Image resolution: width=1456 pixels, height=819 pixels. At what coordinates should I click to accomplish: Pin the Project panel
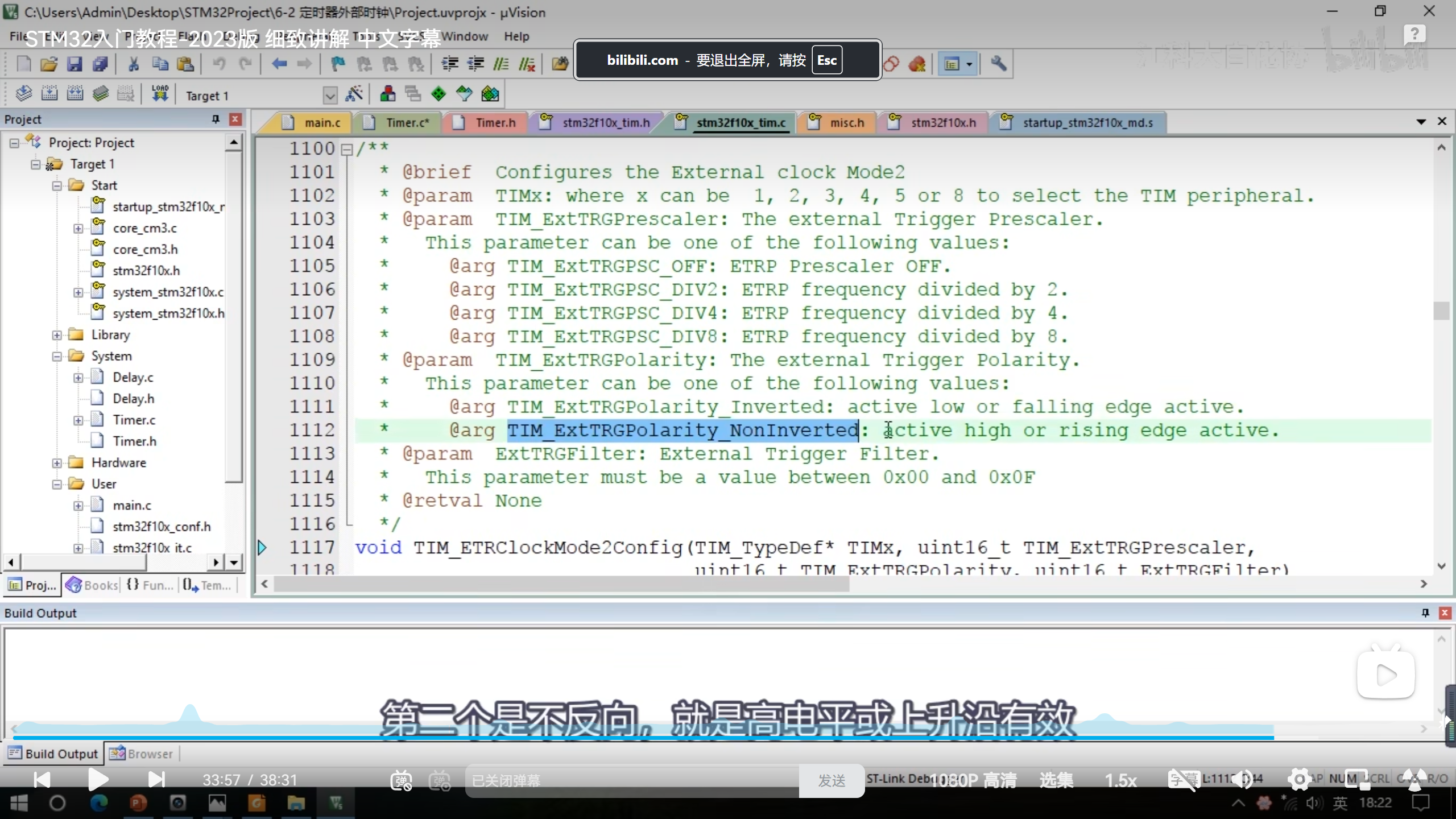point(216,119)
